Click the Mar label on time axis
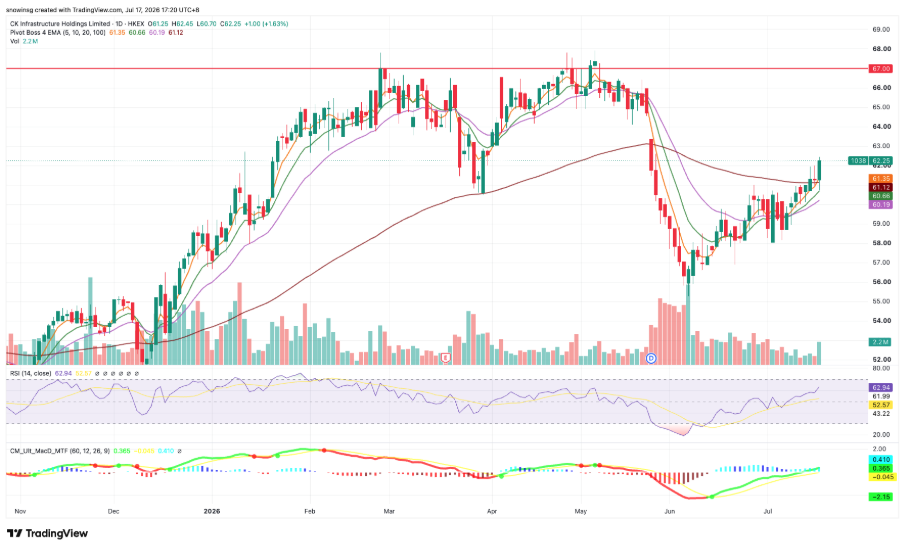This screenshot has height=553, width=905. click(389, 511)
